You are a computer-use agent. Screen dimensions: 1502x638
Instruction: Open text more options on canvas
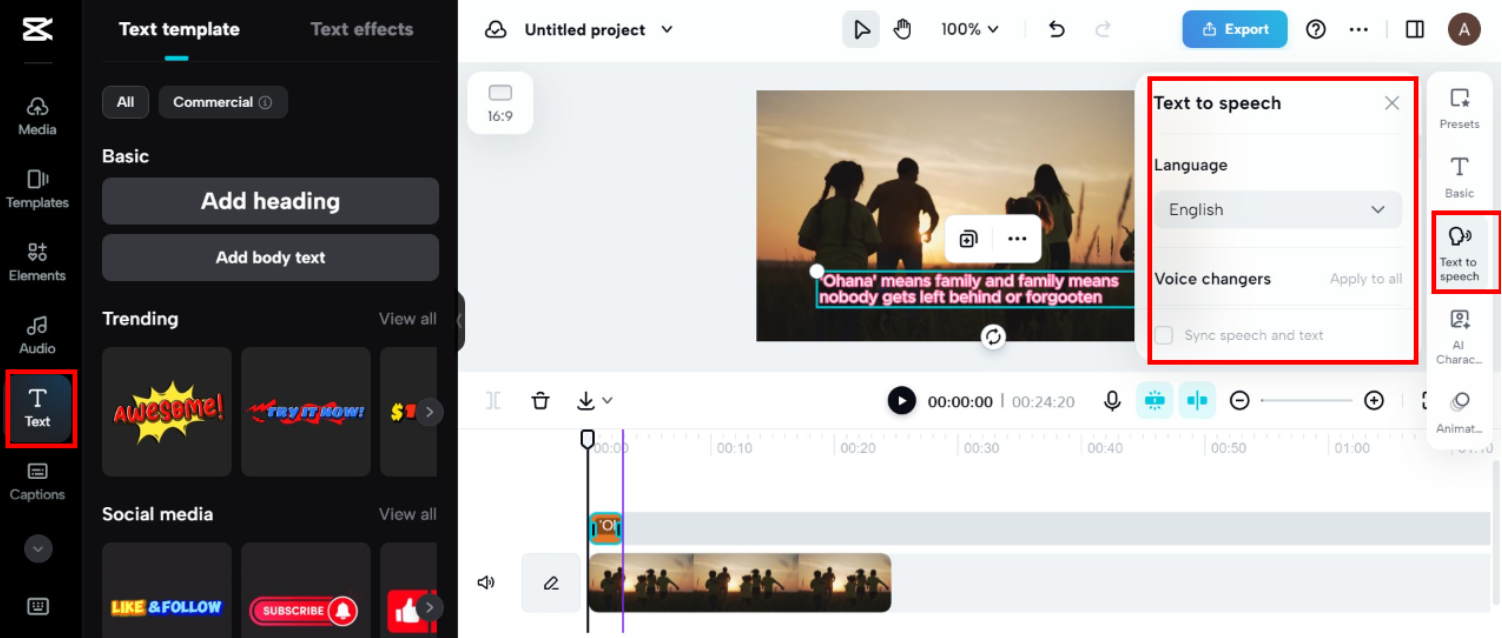tap(1017, 239)
